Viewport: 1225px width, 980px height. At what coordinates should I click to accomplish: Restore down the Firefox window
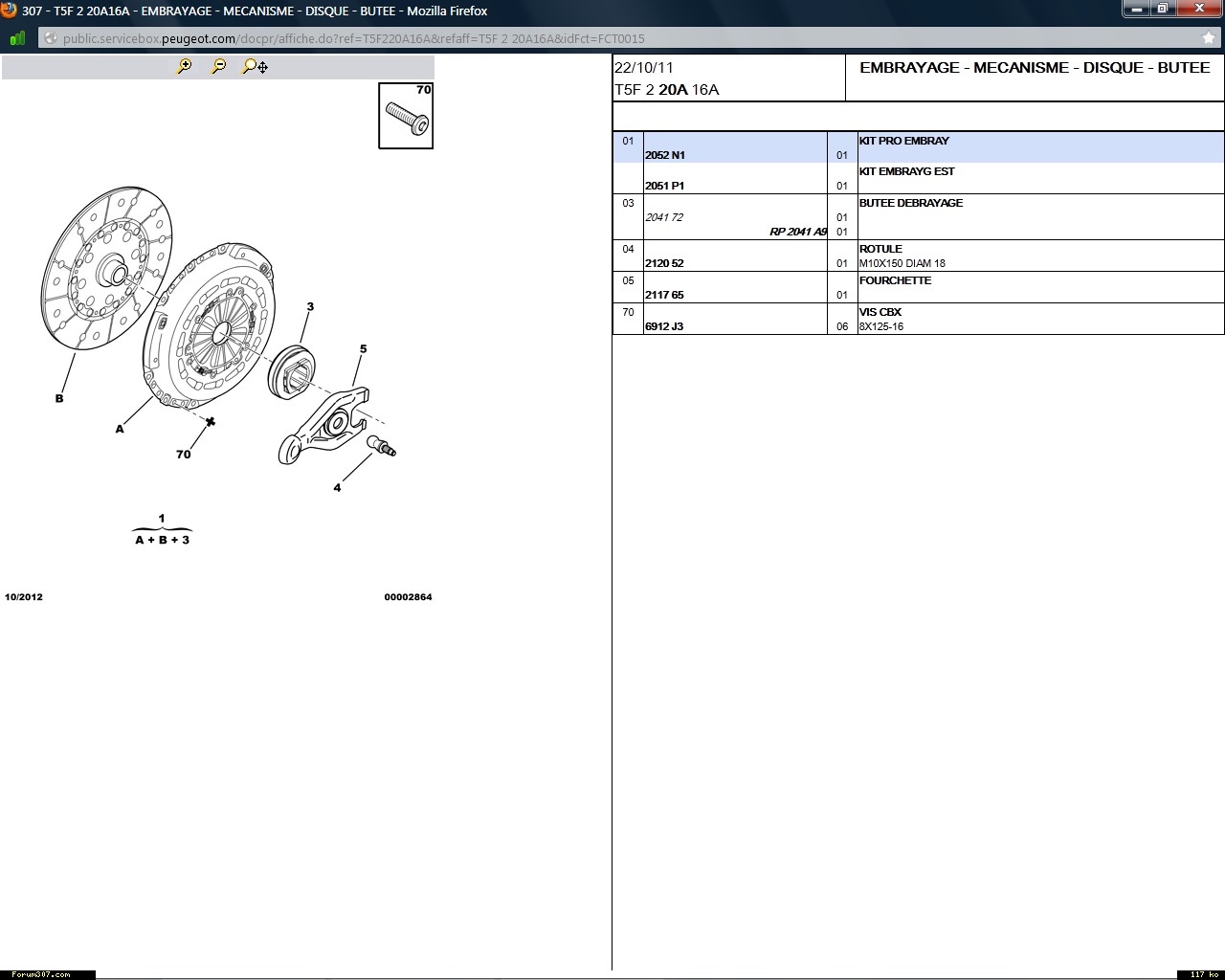tap(1162, 9)
